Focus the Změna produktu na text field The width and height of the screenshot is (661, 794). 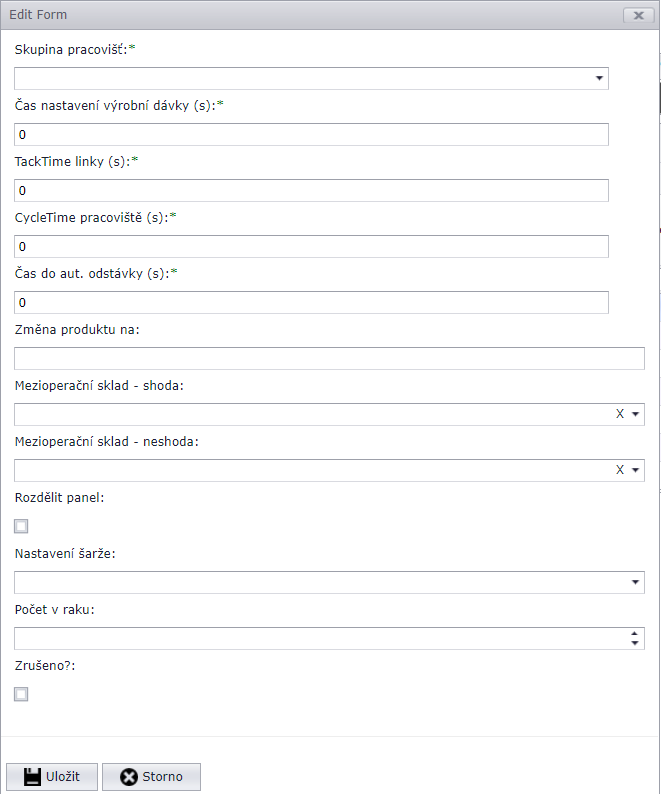click(x=329, y=358)
